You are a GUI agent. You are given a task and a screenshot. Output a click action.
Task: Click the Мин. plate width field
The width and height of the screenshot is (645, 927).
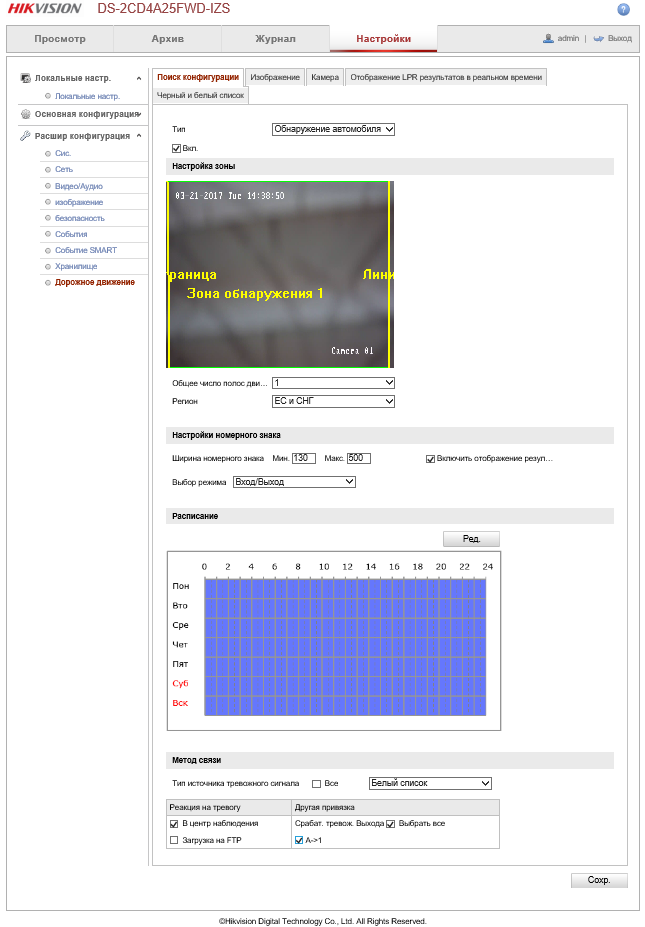click(304, 458)
